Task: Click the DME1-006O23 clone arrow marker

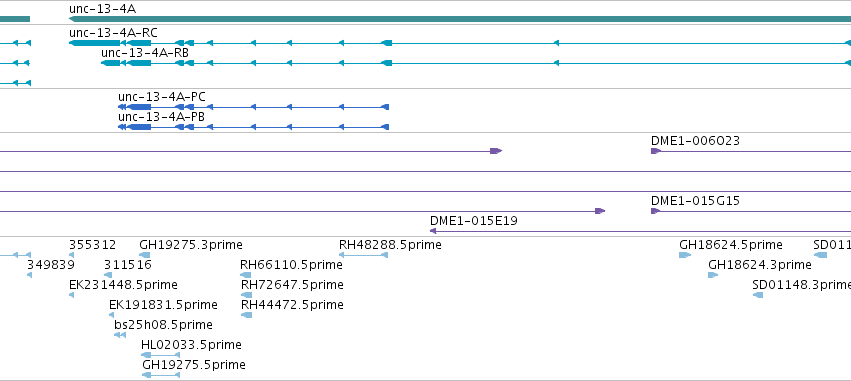Action: 656,151
